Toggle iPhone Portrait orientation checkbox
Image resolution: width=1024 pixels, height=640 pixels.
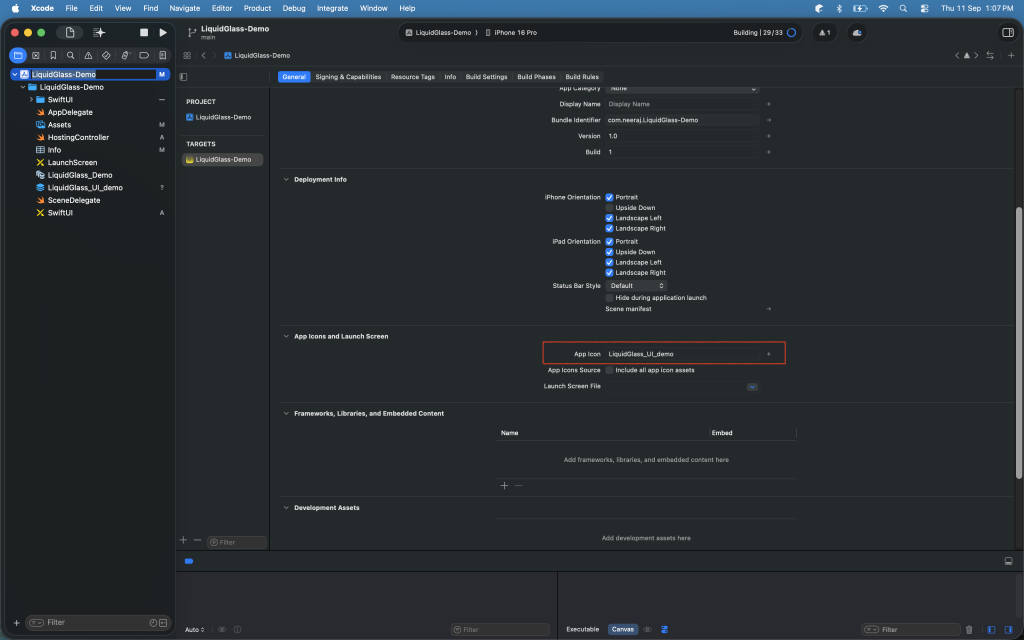(609, 197)
